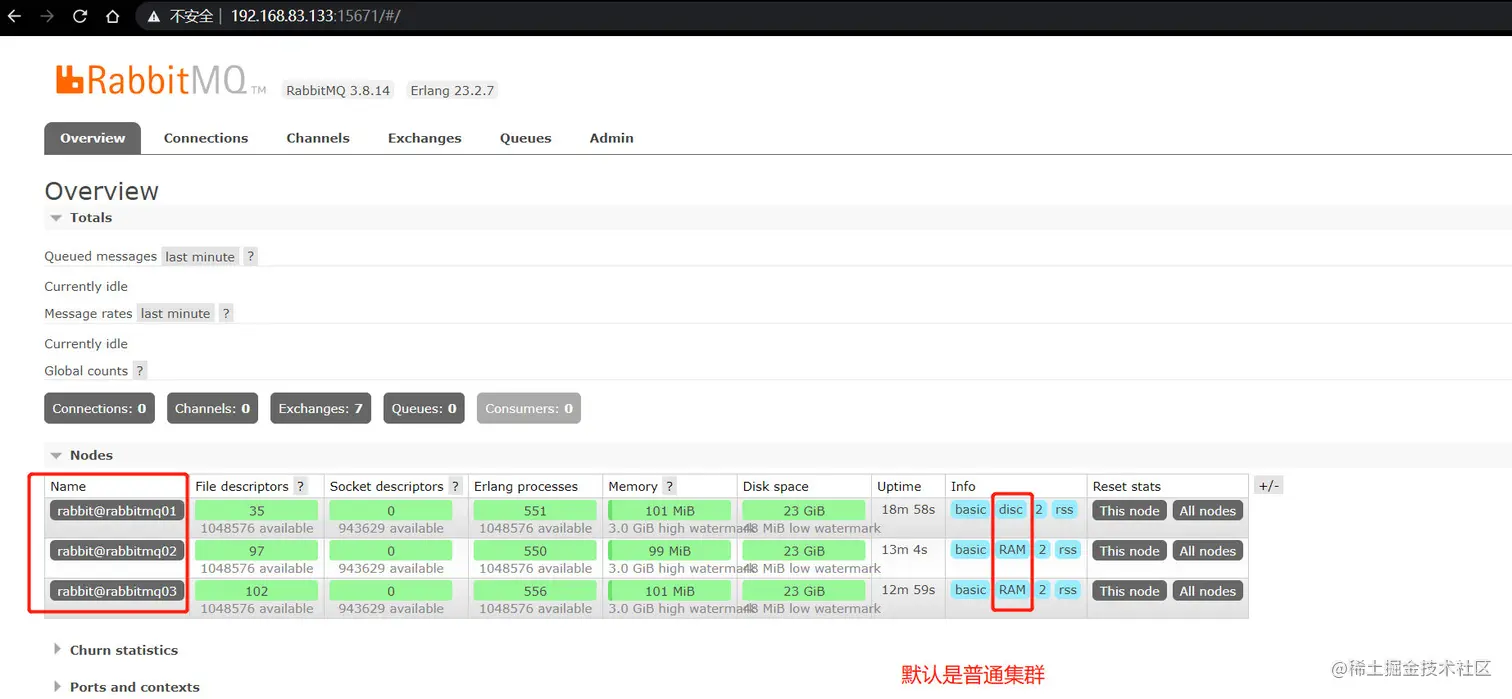This screenshot has height=699, width=1512.
Task: Reset stats This node for rabbitmq03
Action: 1129,591
